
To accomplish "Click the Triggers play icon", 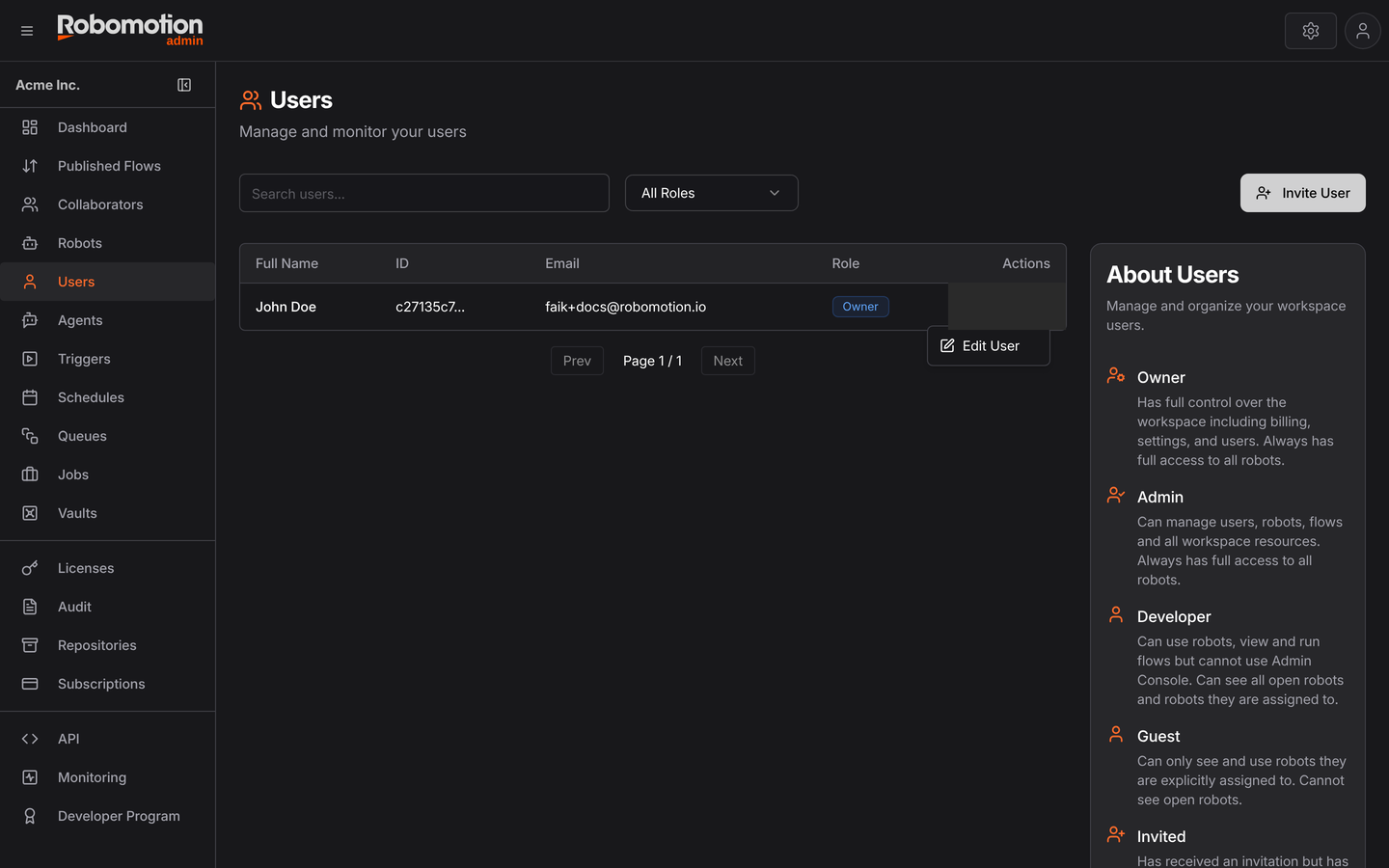I will 30,359.
